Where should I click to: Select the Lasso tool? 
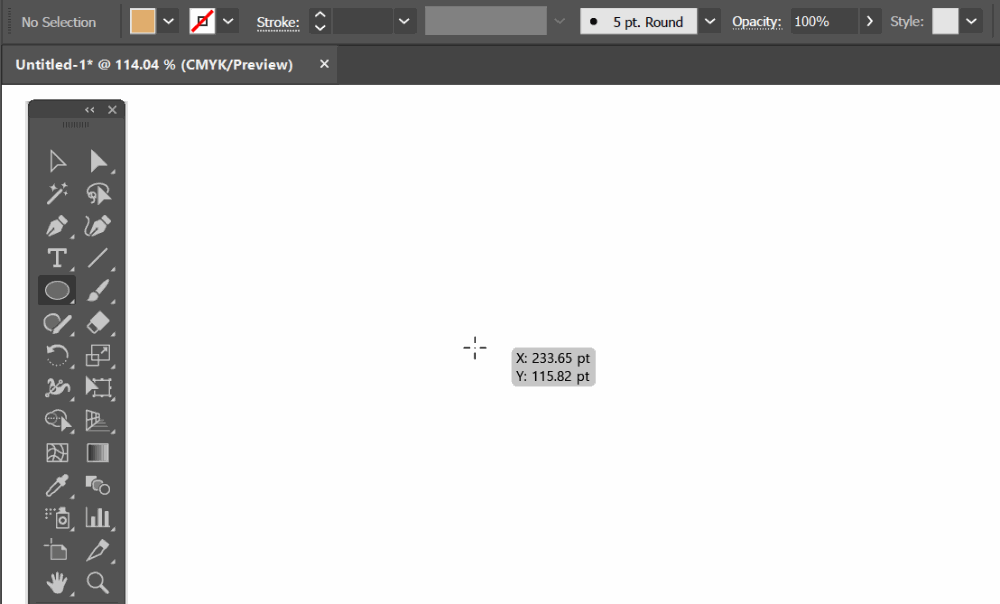click(x=98, y=193)
